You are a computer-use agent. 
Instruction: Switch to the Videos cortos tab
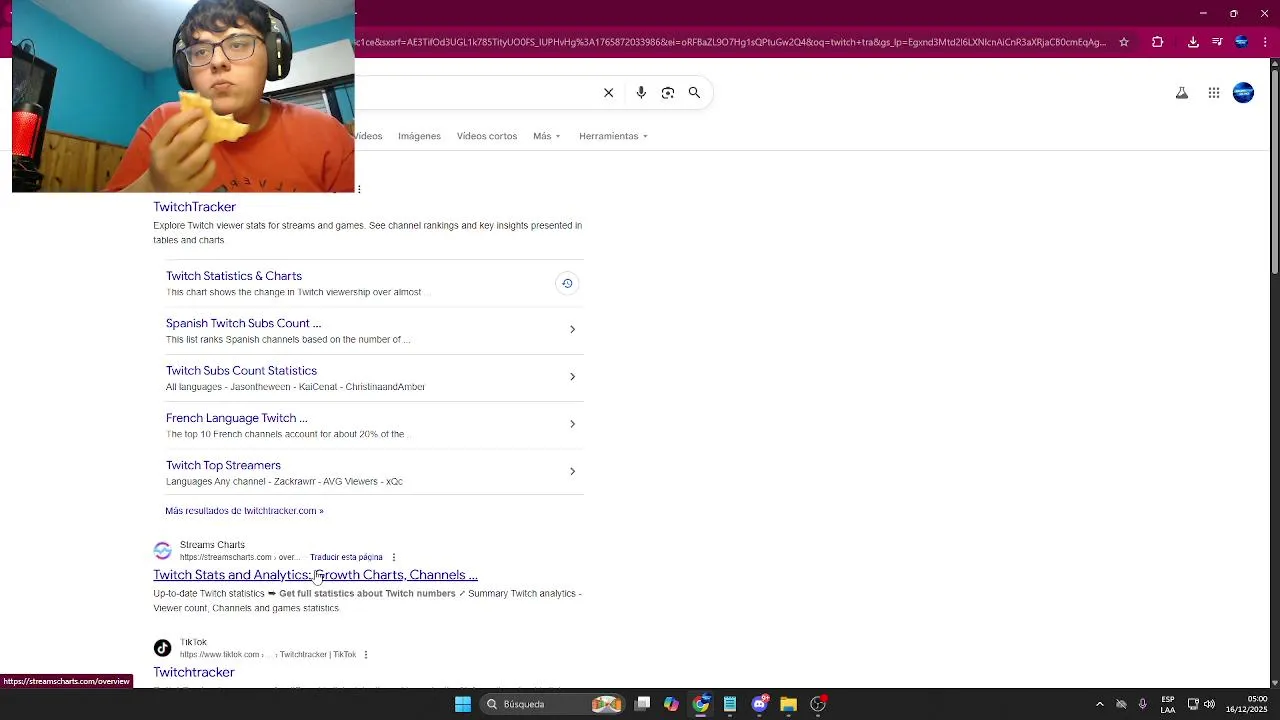[487, 136]
